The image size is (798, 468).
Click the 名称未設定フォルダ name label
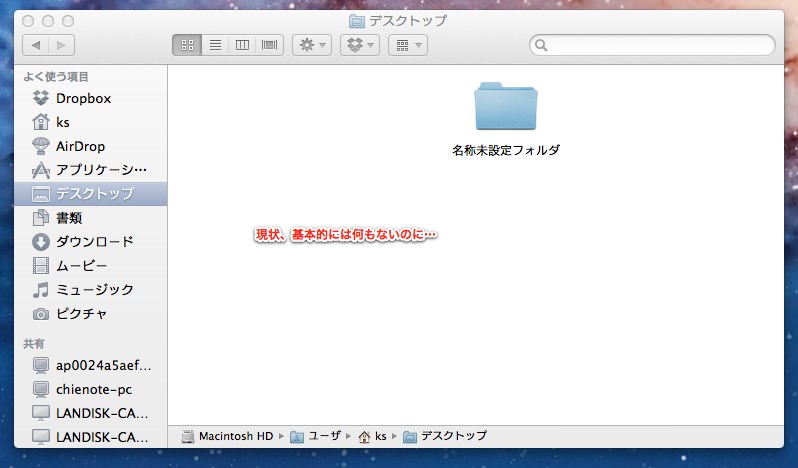click(x=506, y=150)
